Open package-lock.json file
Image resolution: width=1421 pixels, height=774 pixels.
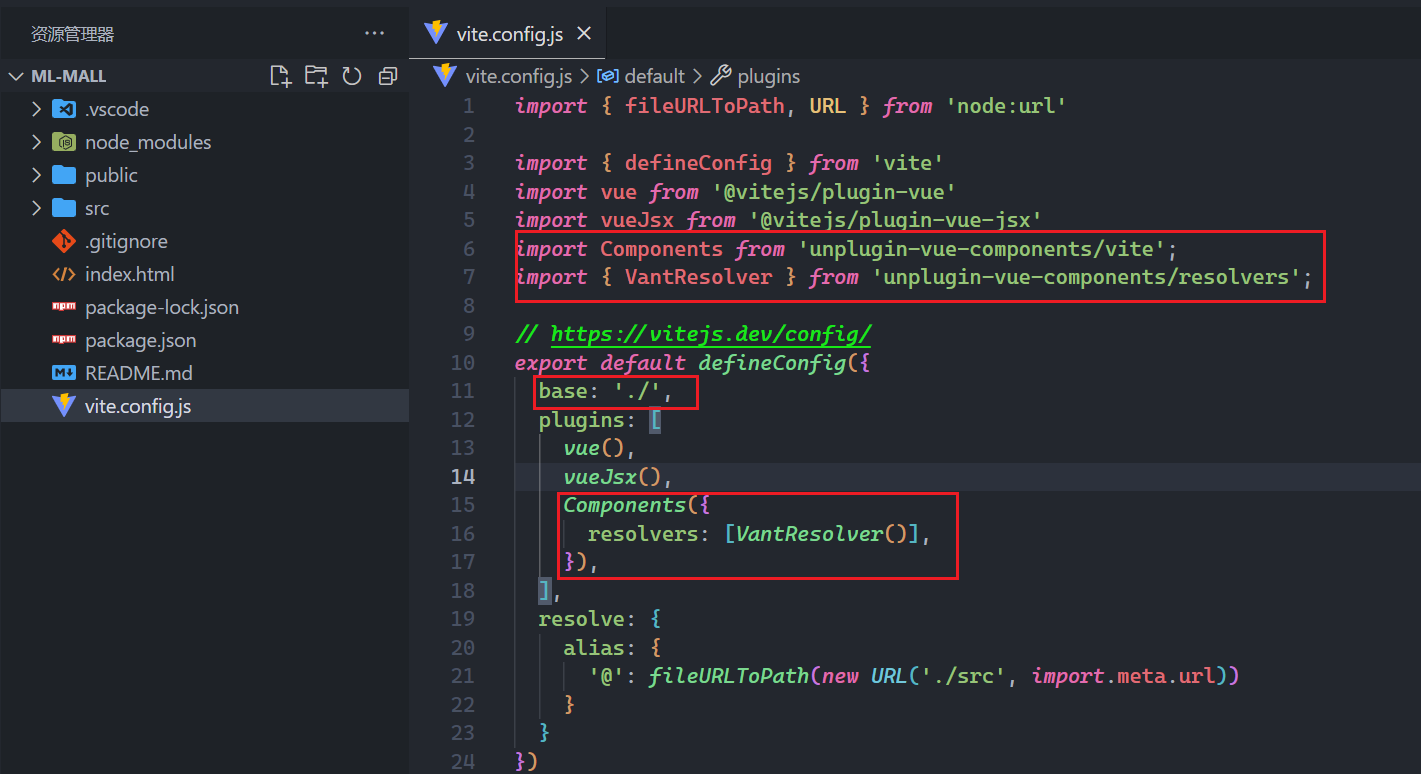coord(204,307)
